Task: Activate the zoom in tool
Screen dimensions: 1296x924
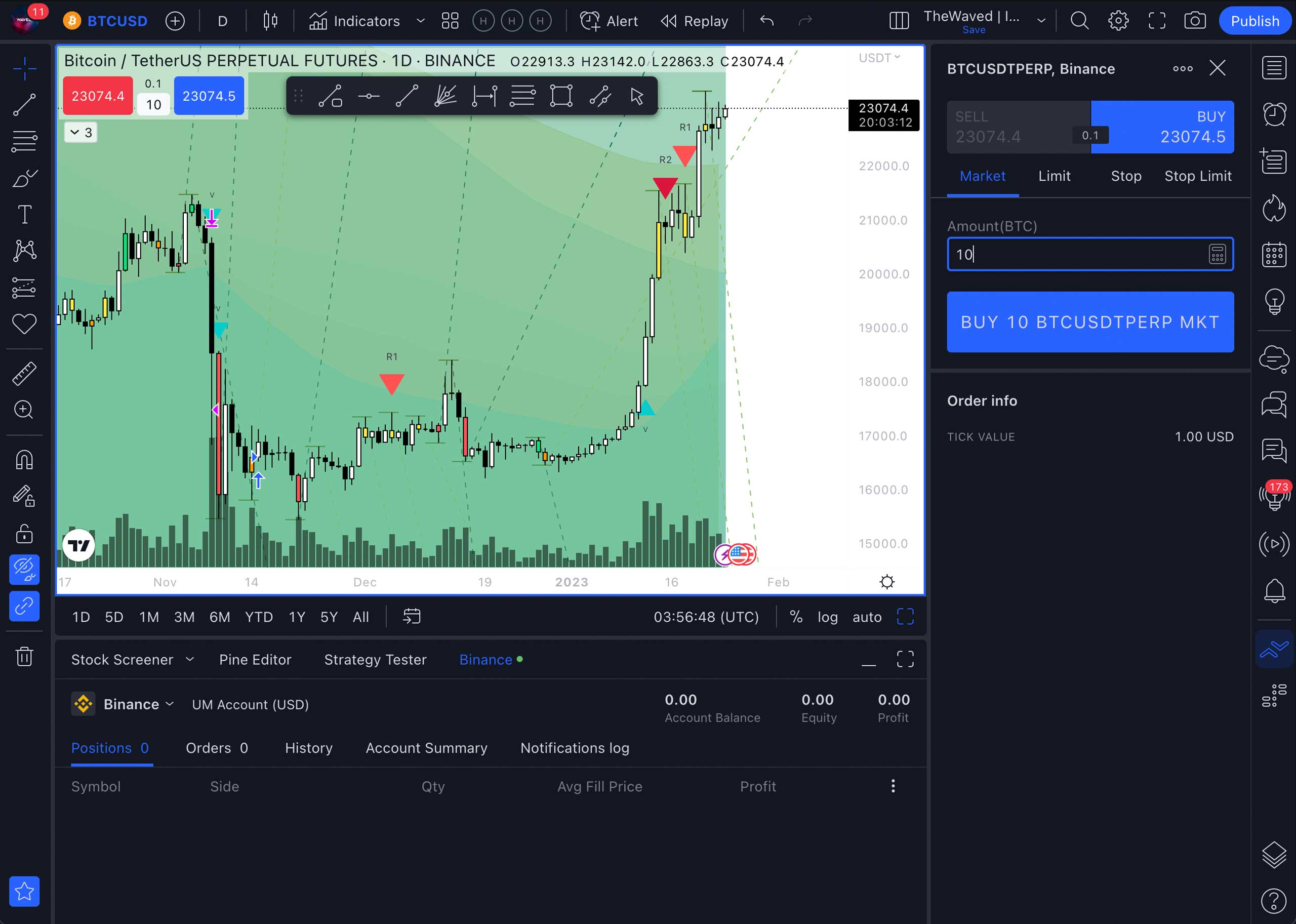Action: click(x=24, y=410)
